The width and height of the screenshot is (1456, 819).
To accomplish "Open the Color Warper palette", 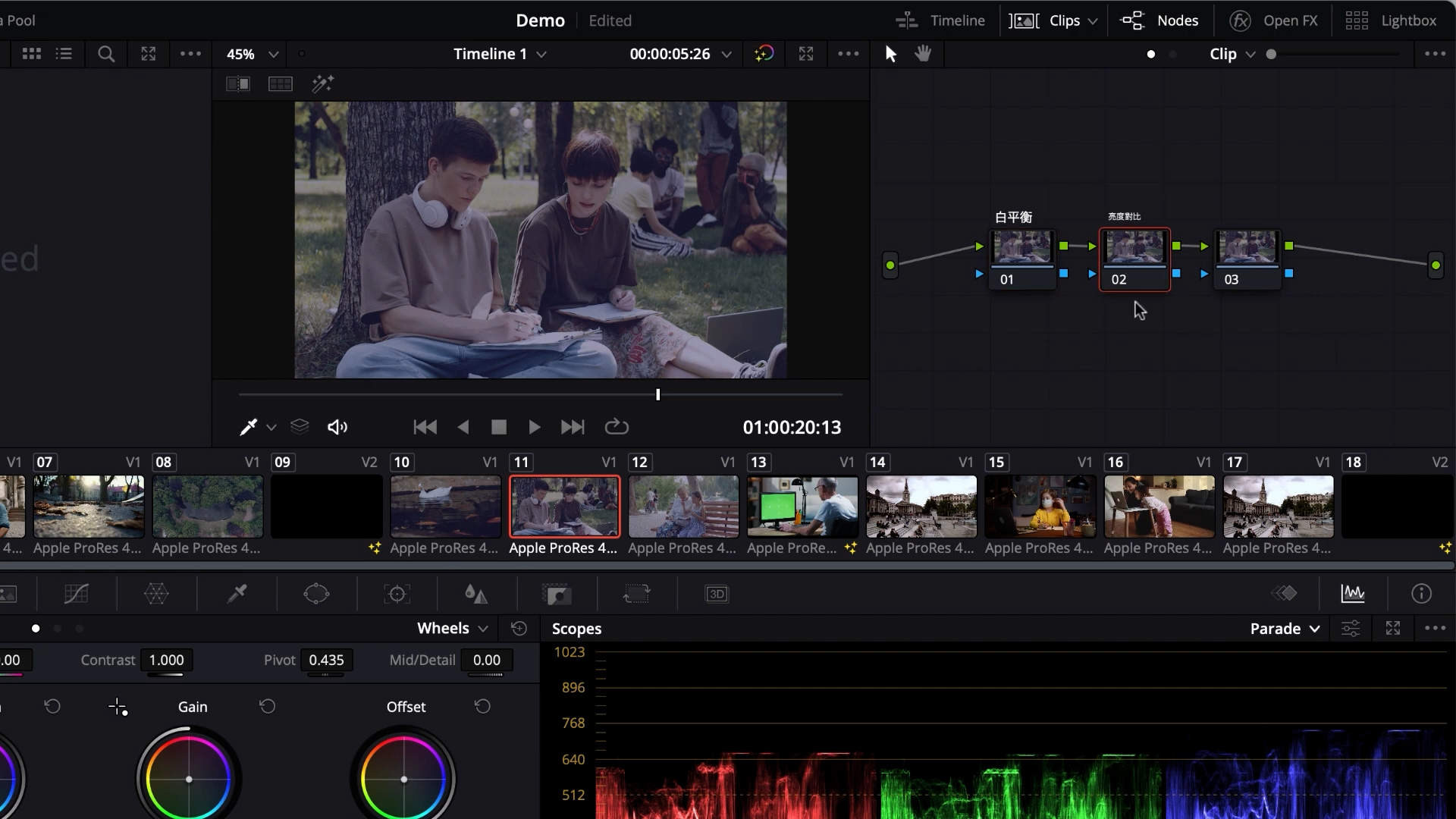I will (157, 594).
